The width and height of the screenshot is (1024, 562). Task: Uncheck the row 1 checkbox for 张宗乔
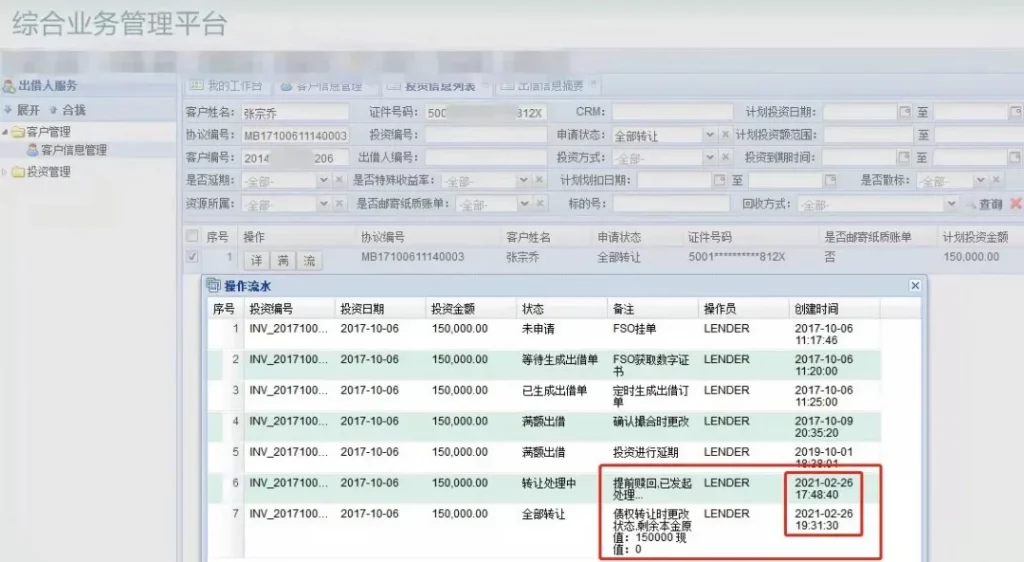click(192, 257)
